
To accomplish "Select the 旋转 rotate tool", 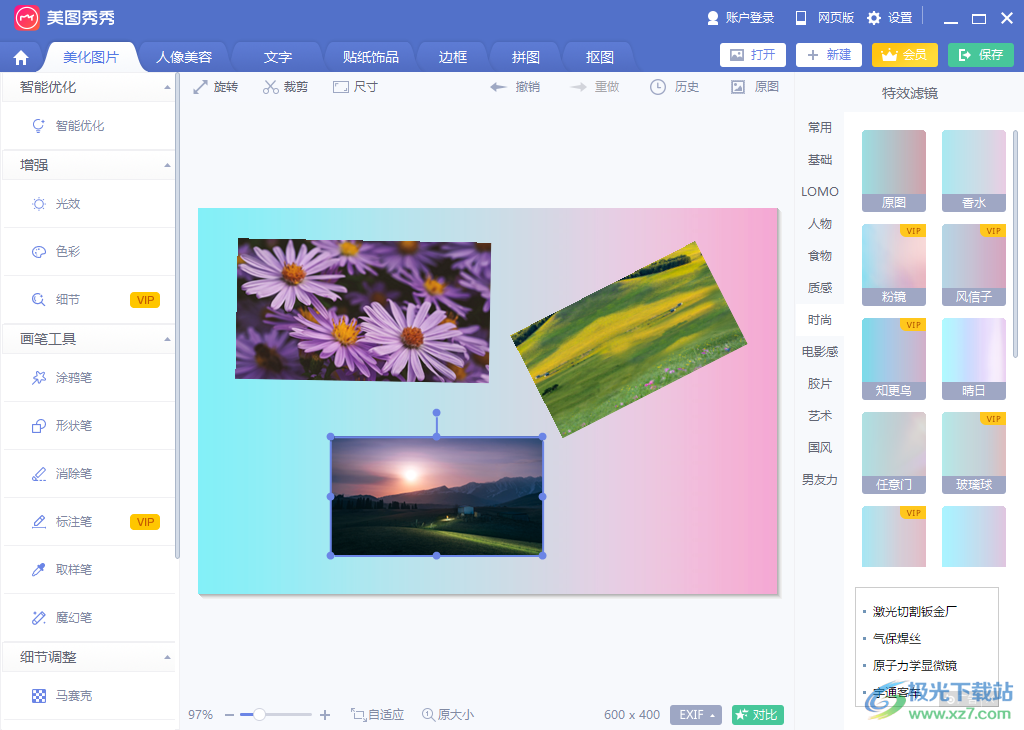I will point(215,86).
